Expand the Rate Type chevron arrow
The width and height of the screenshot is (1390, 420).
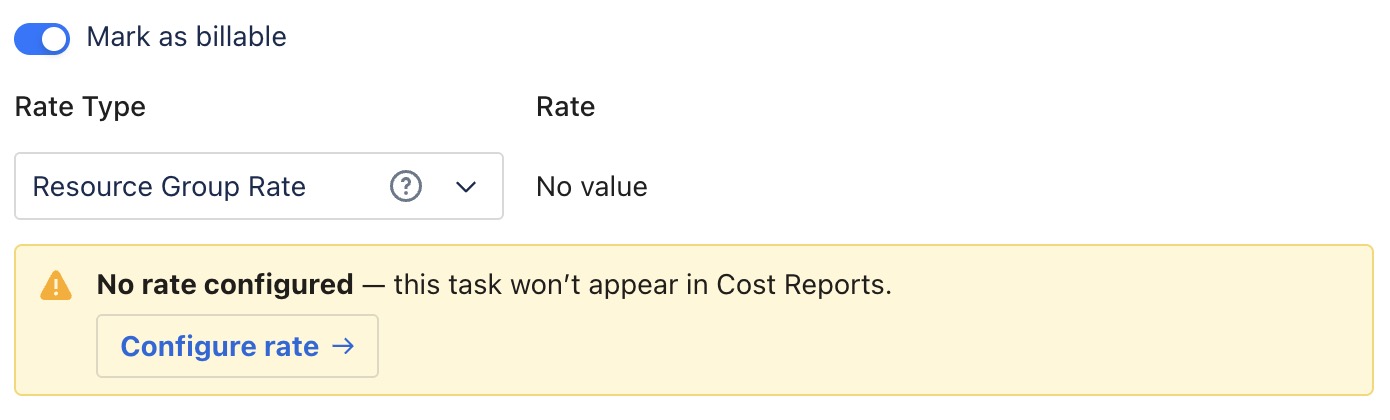(466, 187)
